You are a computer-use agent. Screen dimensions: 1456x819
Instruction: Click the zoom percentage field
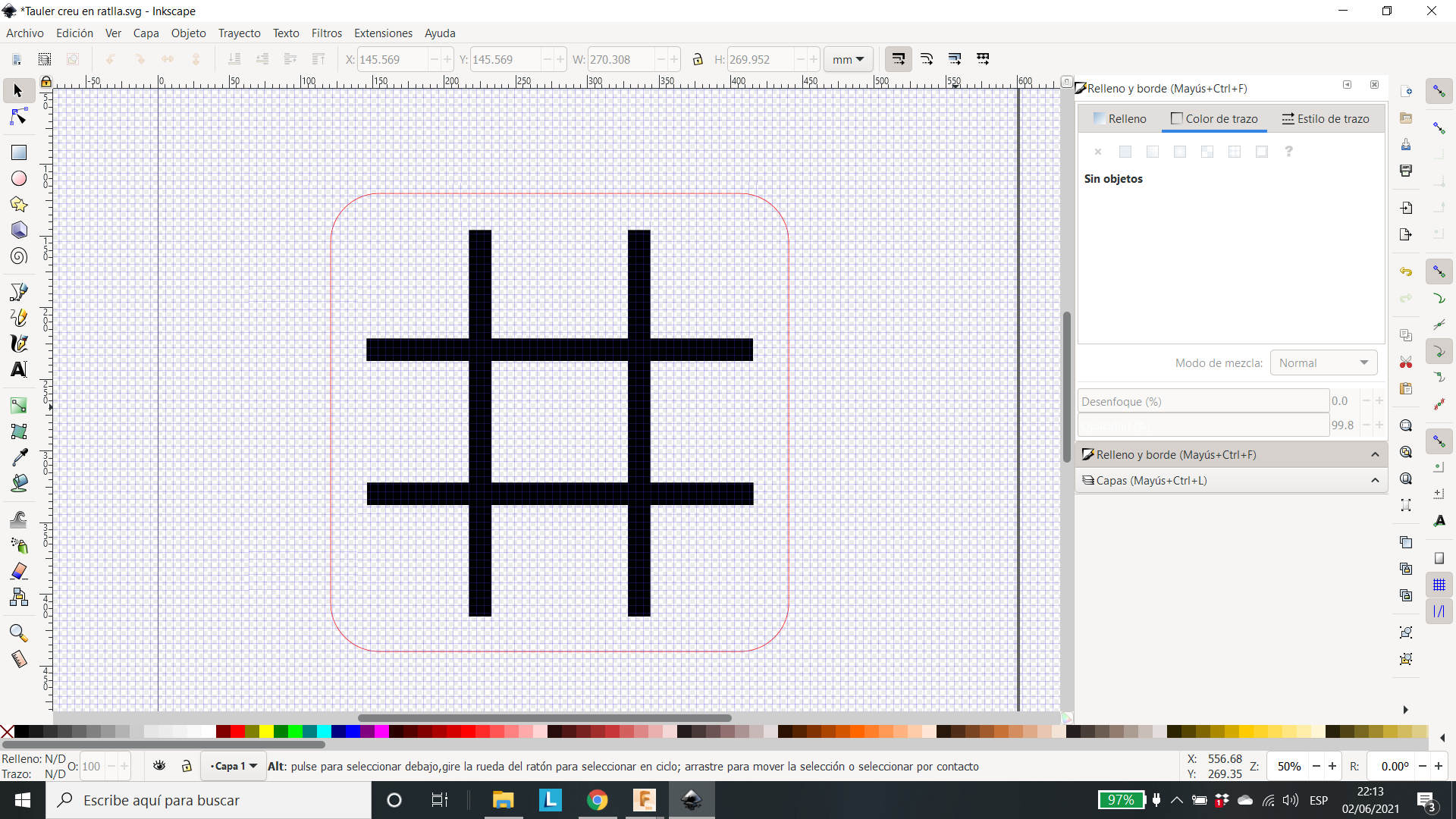point(1288,766)
